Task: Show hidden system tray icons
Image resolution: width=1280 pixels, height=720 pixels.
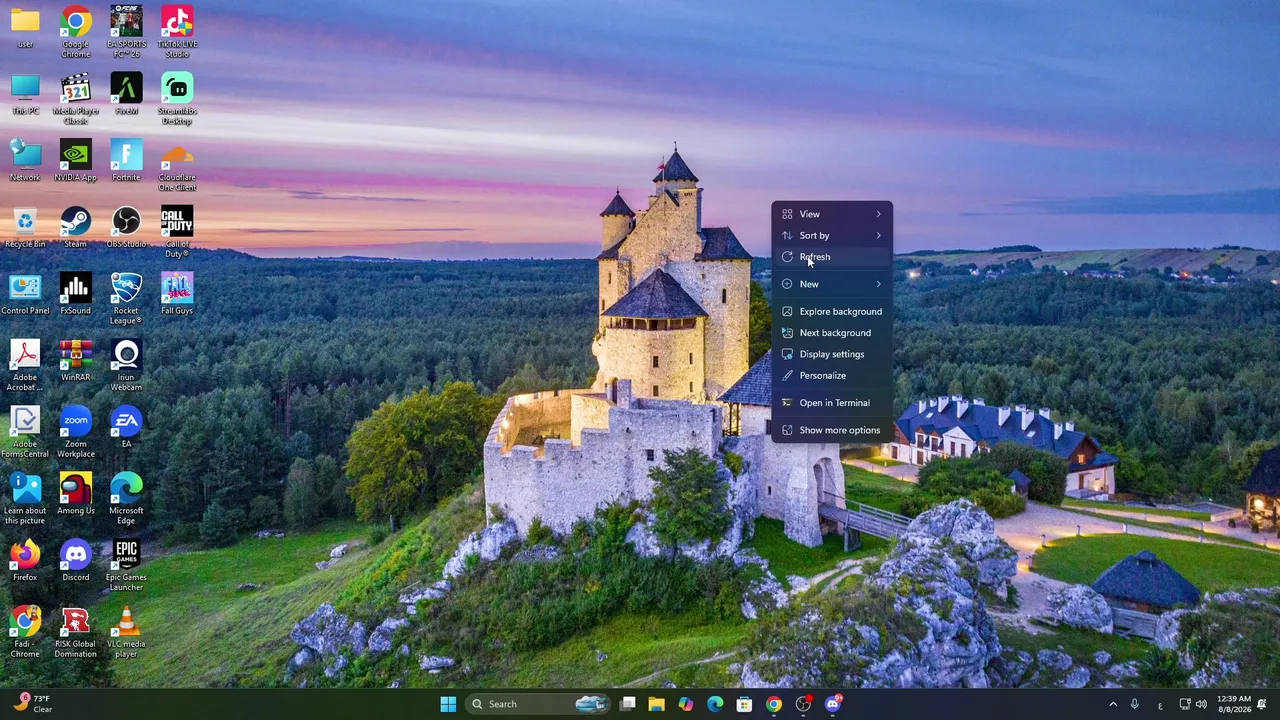Action: (x=1113, y=704)
